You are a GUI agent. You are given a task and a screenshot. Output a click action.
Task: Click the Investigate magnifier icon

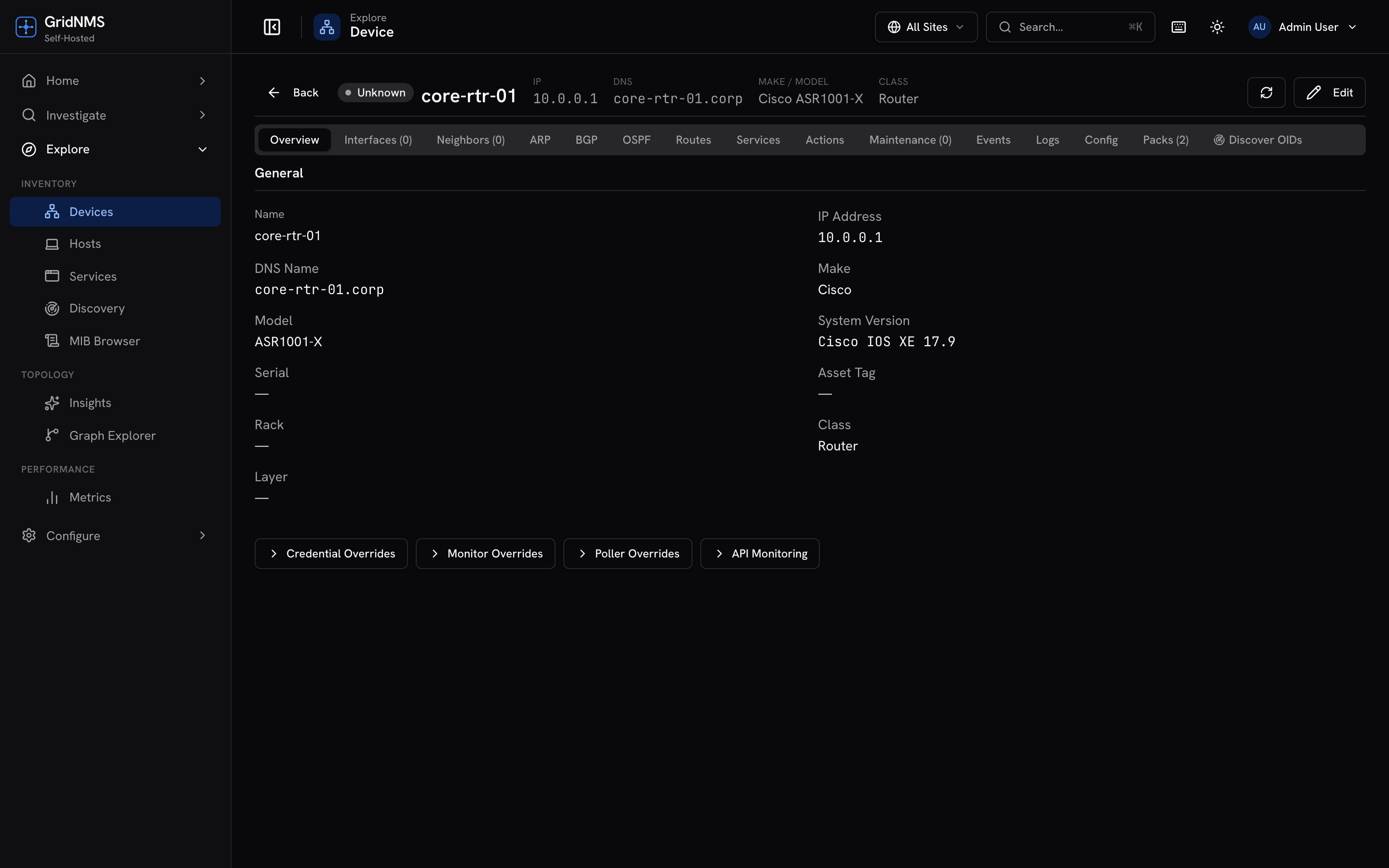(29, 115)
